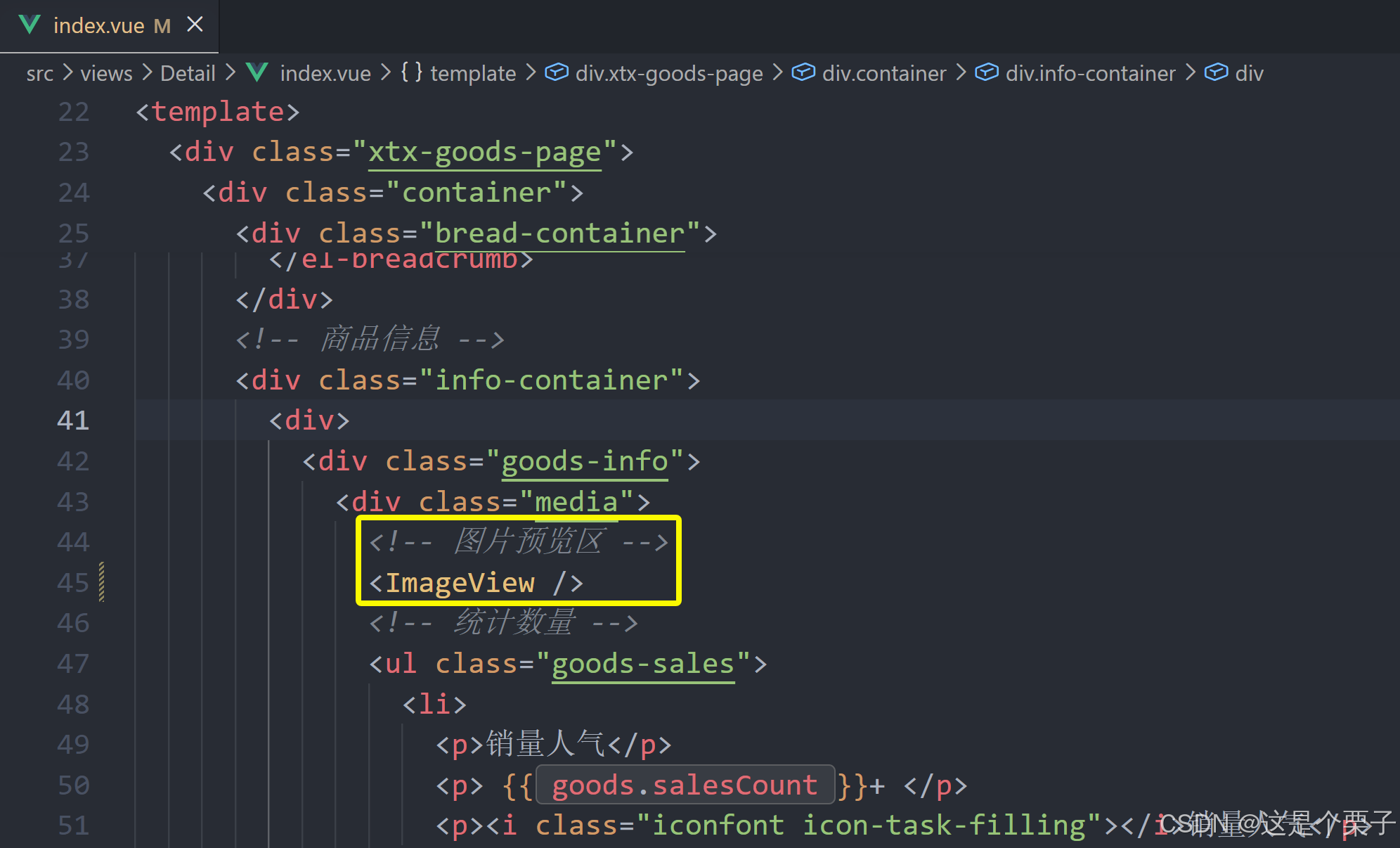The height and width of the screenshot is (848, 1400).
Task: Open the Detail folder breadcrumb
Action: click(x=188, y=73)
